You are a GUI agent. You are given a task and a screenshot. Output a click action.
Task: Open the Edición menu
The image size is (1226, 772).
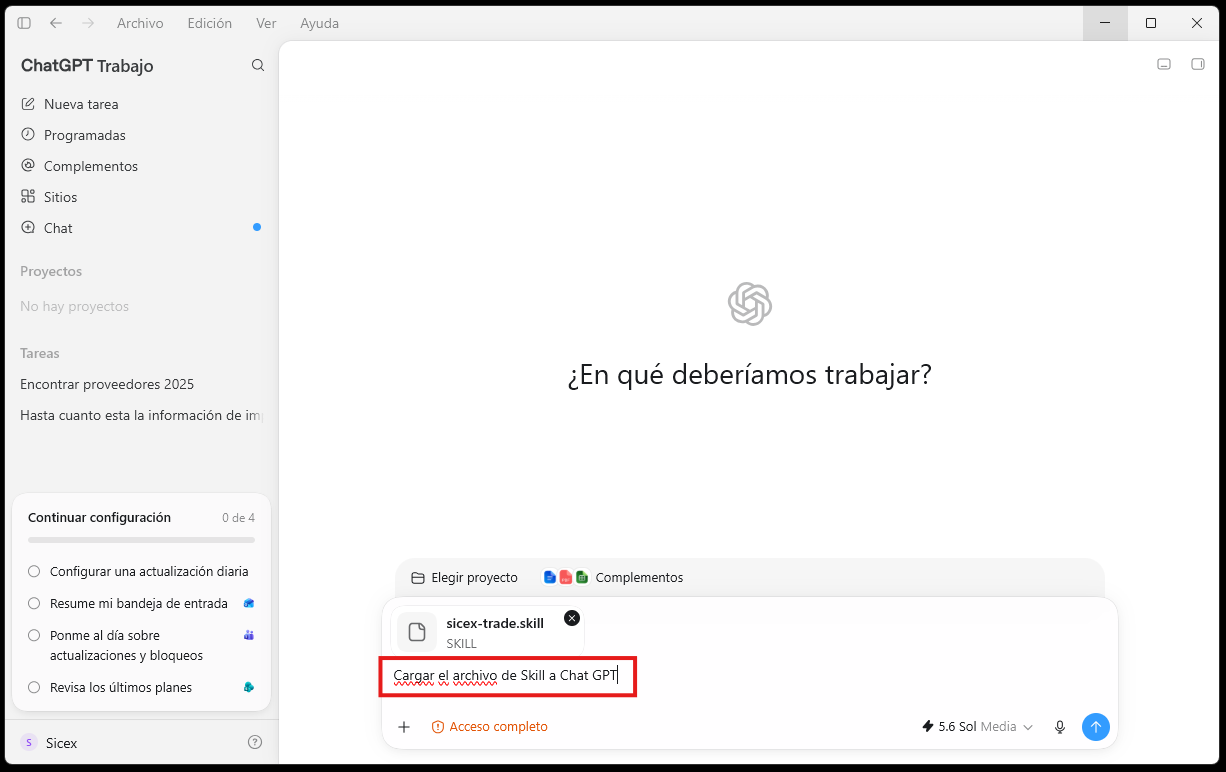(x=210, y=23)
